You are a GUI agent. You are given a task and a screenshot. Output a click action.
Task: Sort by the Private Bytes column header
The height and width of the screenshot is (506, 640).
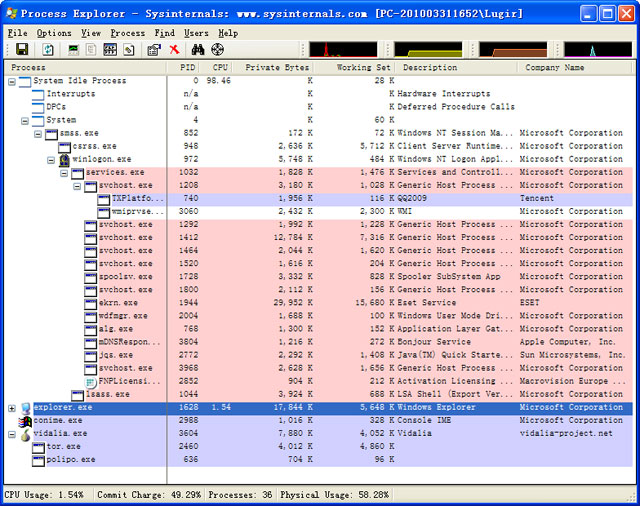coord(273,67)
